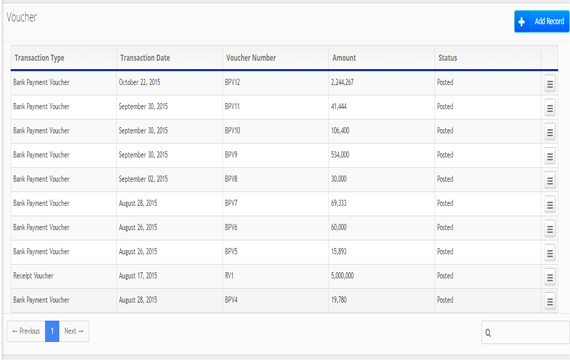This screenshot has width=570, height=360.
Task: Select page 1 in pagination
Action: pos(52,331)
